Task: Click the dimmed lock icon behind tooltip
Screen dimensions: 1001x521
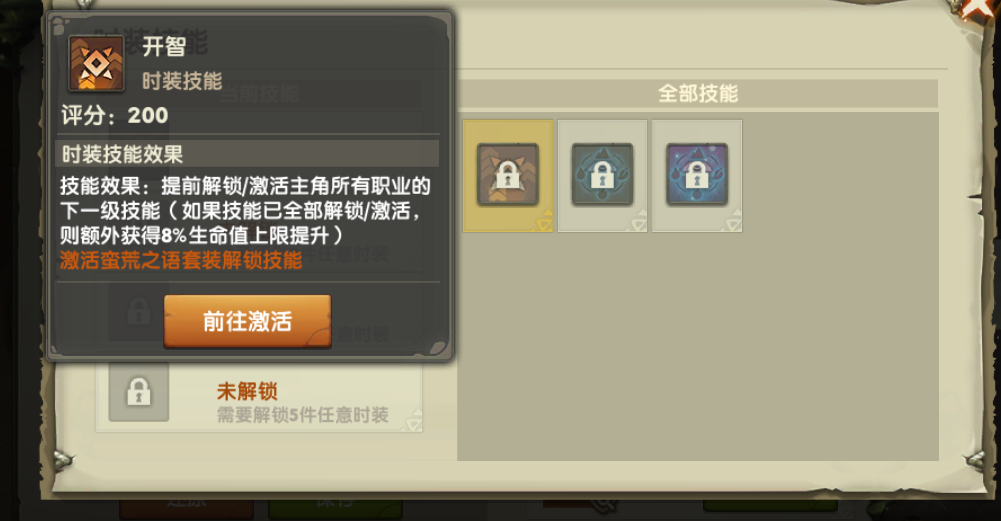Action: [x=139, y=312]
